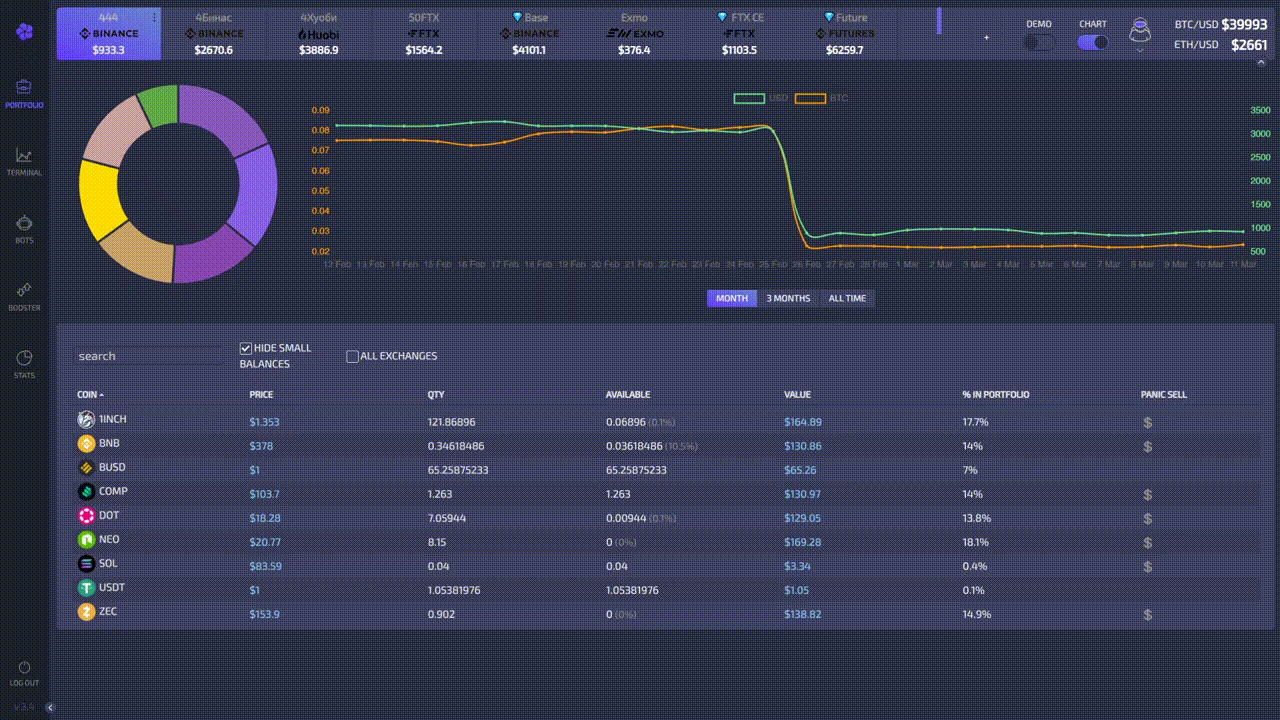Toggle BTC series in chart legend
The image size is (1280, 720).
coord(822,98)
